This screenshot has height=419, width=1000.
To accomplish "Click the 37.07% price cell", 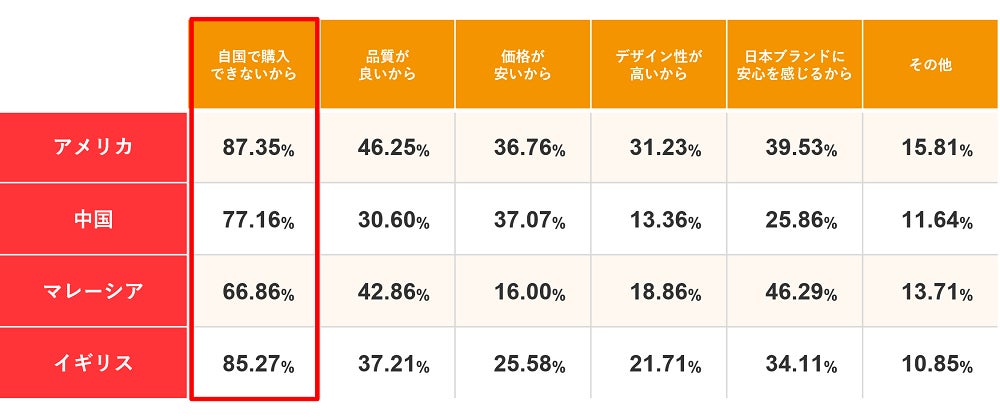I will click(x=529, y=220).
